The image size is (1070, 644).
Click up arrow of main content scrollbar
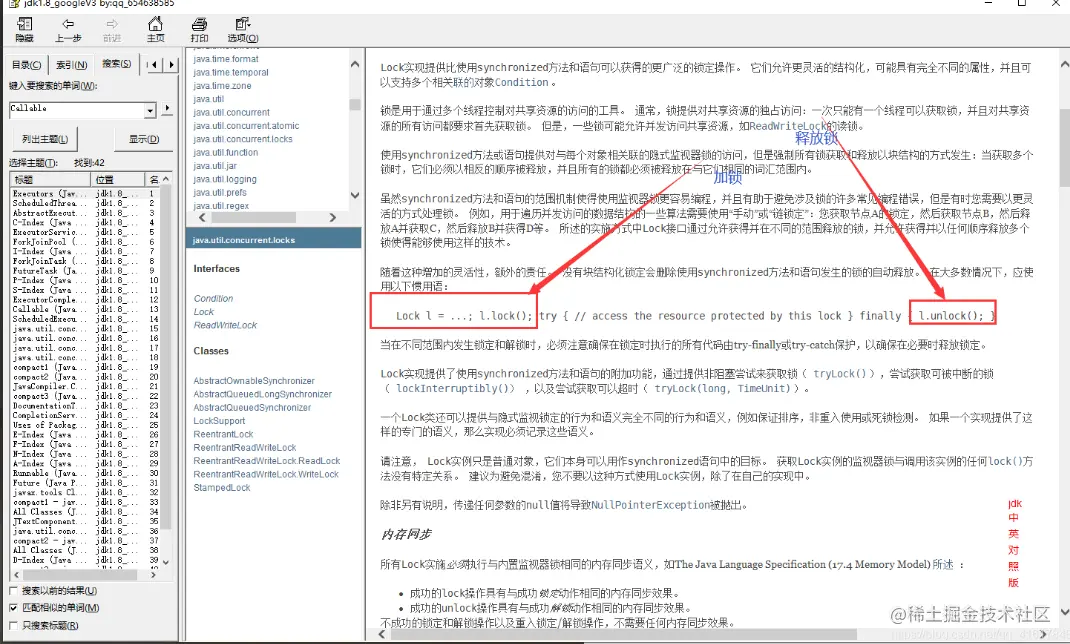1065,64
